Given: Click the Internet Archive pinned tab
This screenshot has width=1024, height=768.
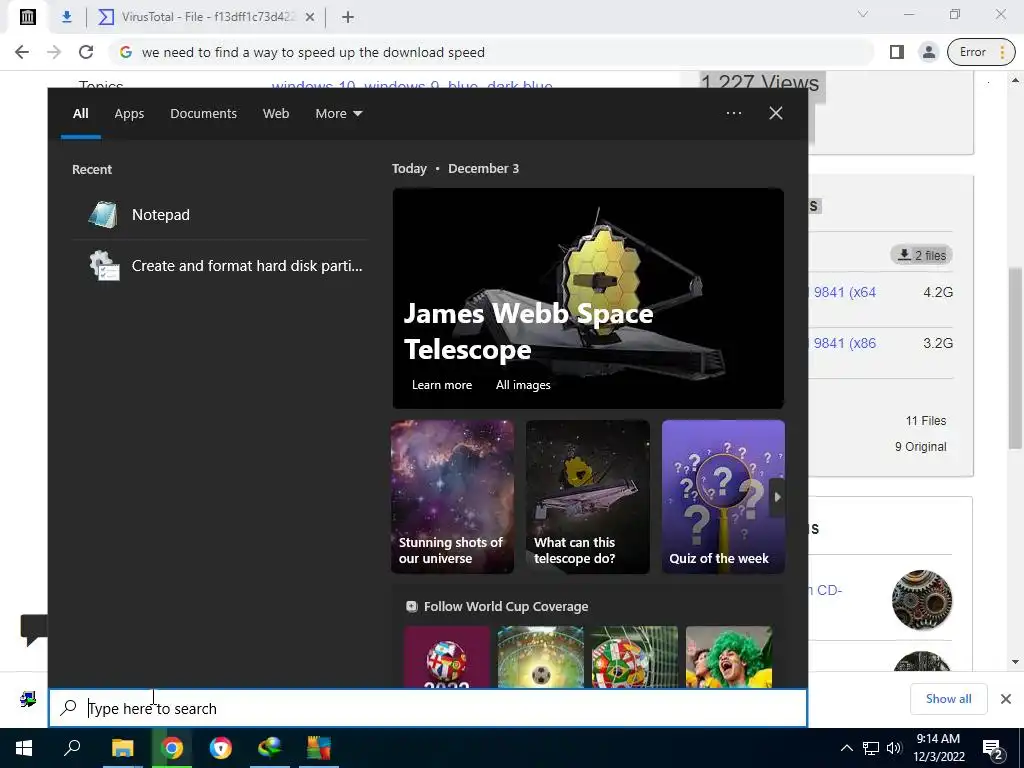Looking at the screenshot, I should tap(27, 17).
